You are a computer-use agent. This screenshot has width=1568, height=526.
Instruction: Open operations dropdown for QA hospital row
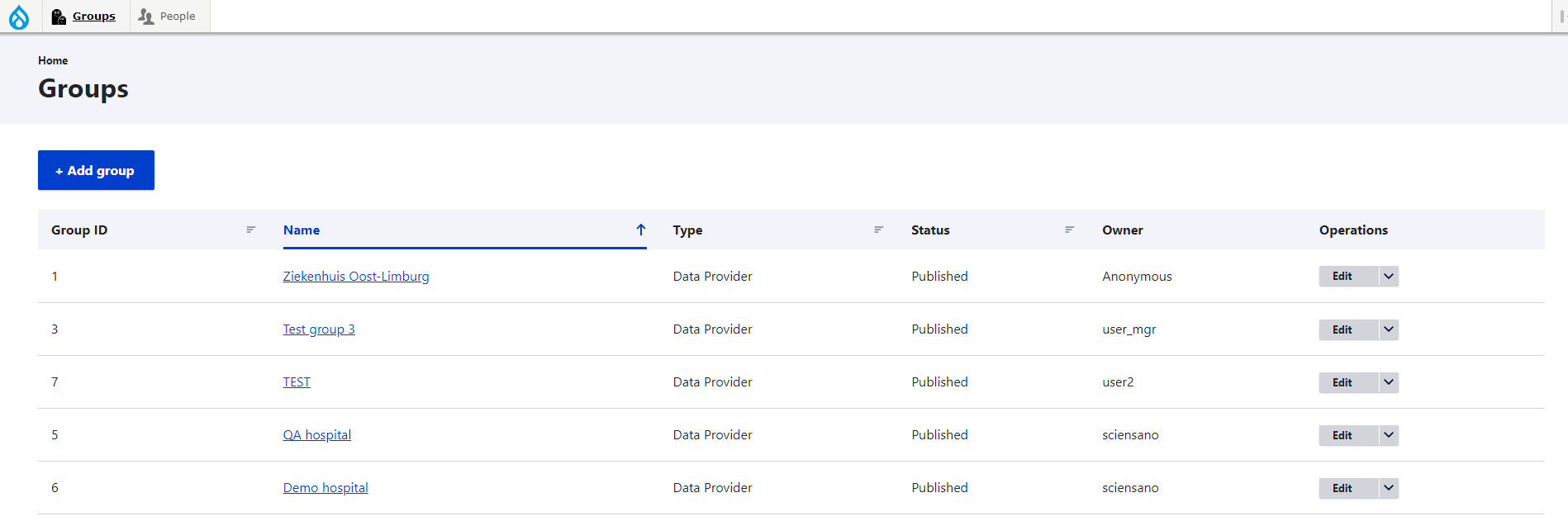tap(1389, 435)
